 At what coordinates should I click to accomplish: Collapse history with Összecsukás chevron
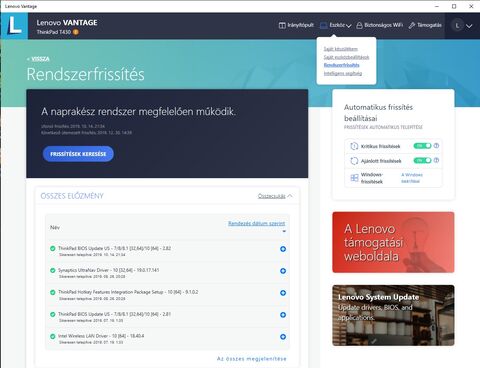click(x=290, y=196)
